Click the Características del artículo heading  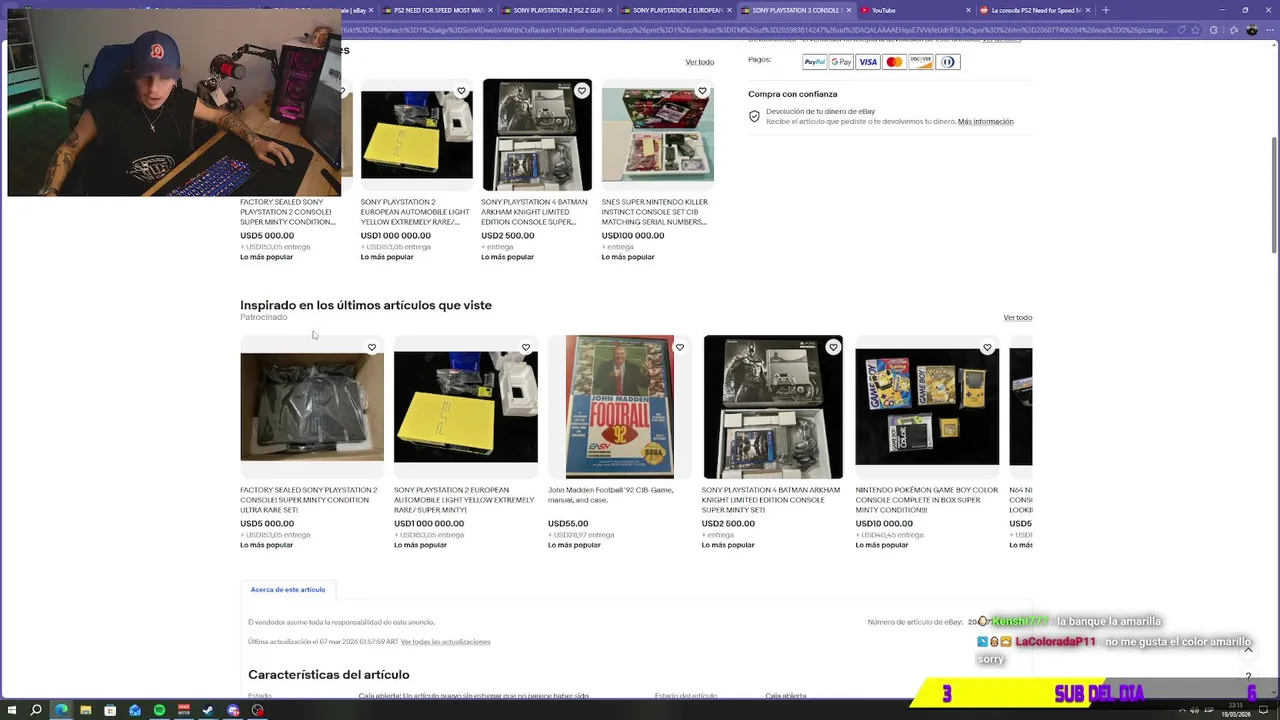coord(329,675)
